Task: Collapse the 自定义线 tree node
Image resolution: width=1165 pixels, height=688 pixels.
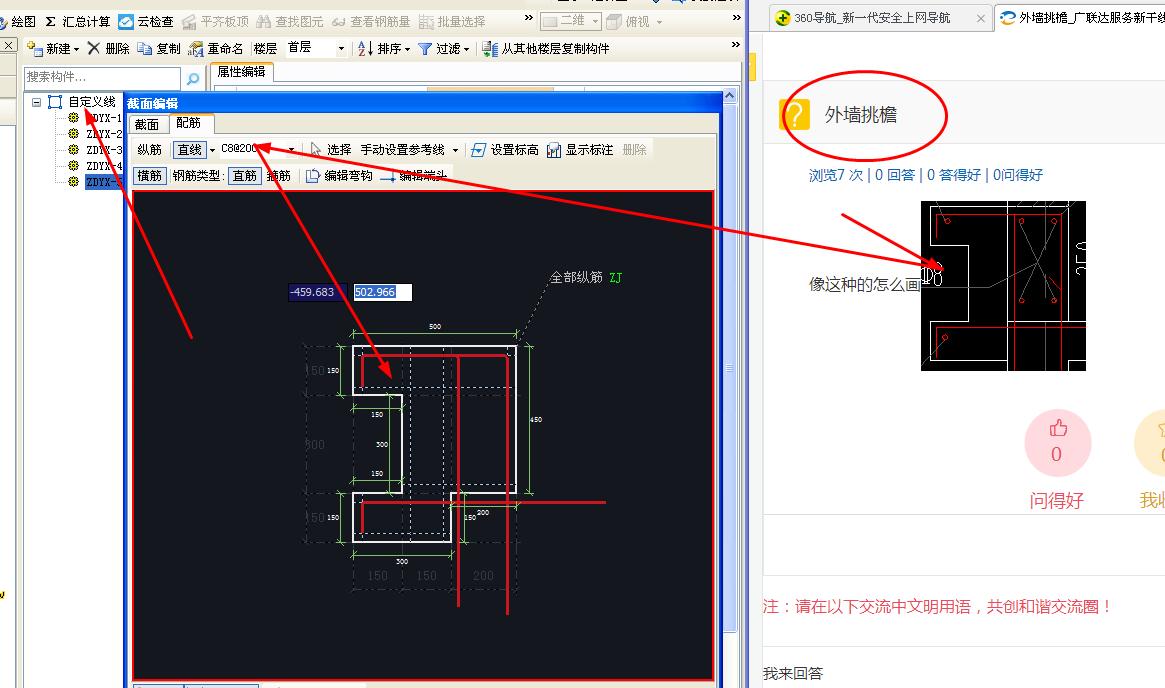Action: [x=36, y=102]
